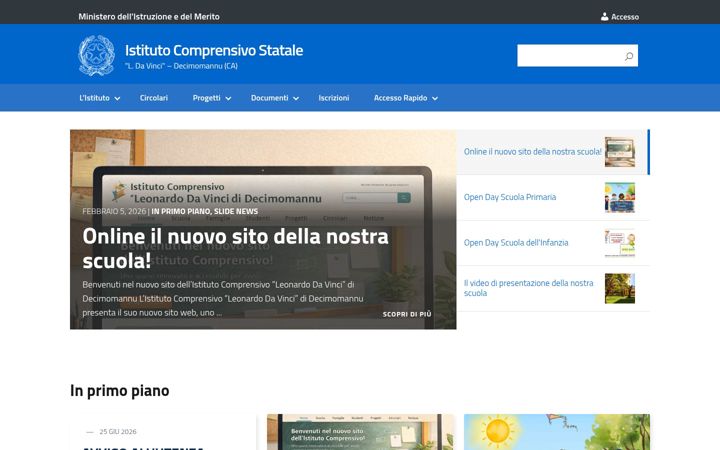
Task: Expand the Progetti chevron arrow
Action: pyautogui.click(x=228, y=98)
